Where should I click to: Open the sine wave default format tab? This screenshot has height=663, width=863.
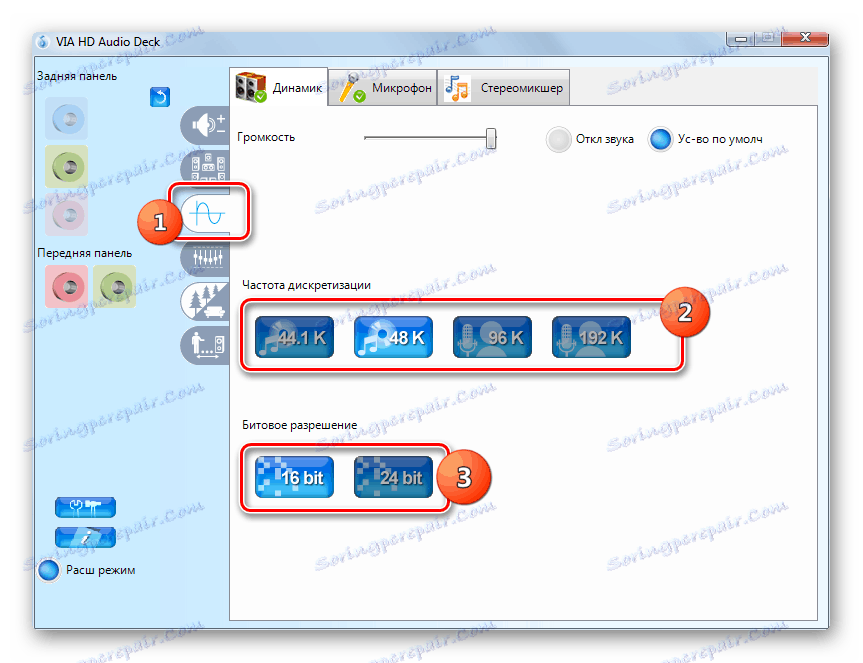coord(205,213)
